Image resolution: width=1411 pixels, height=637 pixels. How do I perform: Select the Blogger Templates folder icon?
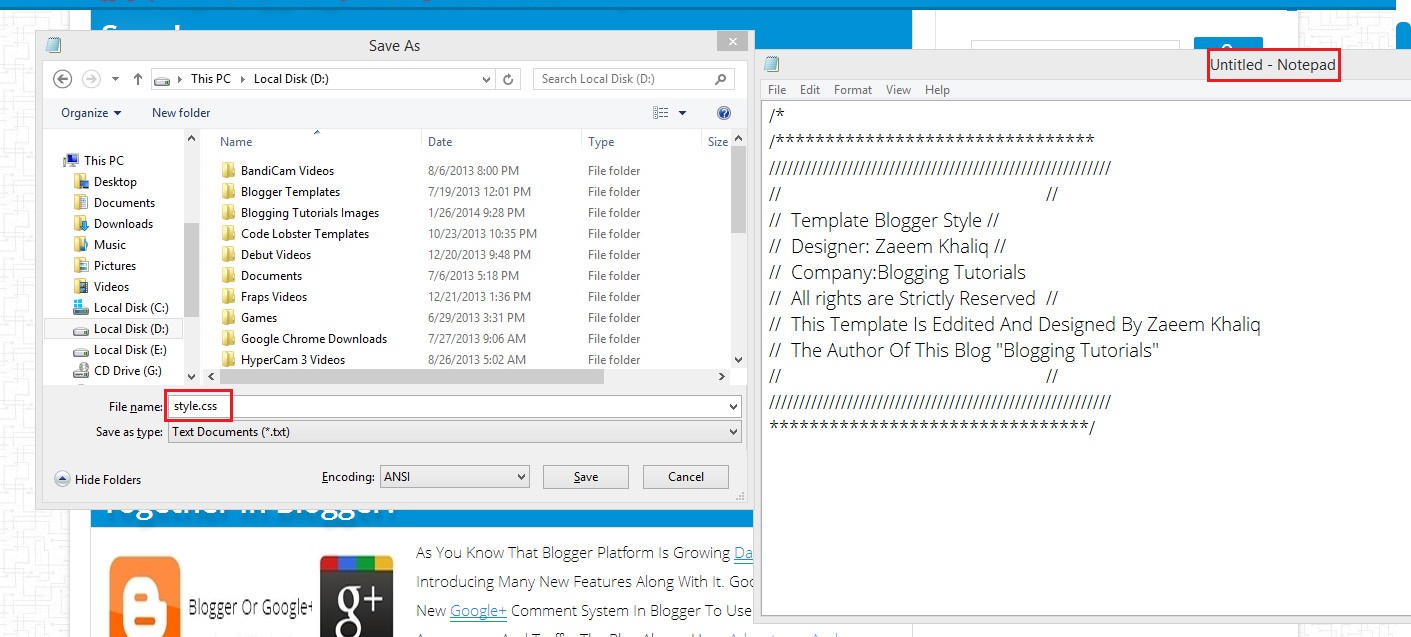228,192
